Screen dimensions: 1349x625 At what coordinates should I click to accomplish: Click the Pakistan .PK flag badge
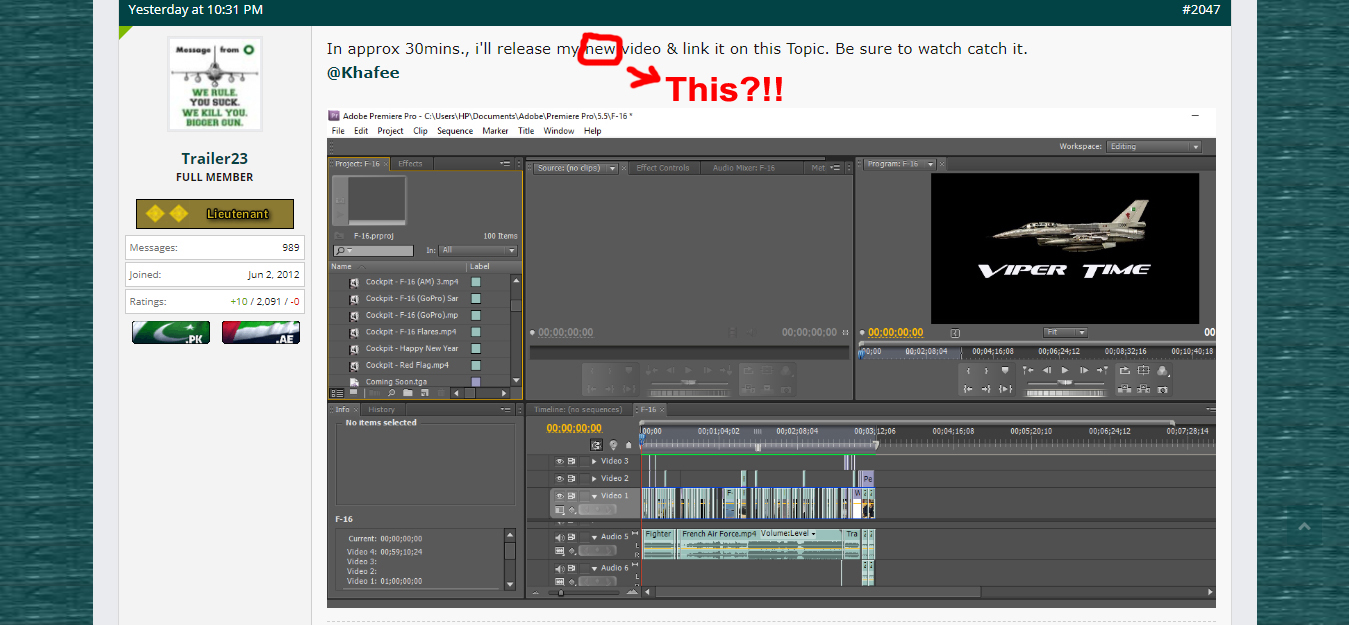pos(171,332)
